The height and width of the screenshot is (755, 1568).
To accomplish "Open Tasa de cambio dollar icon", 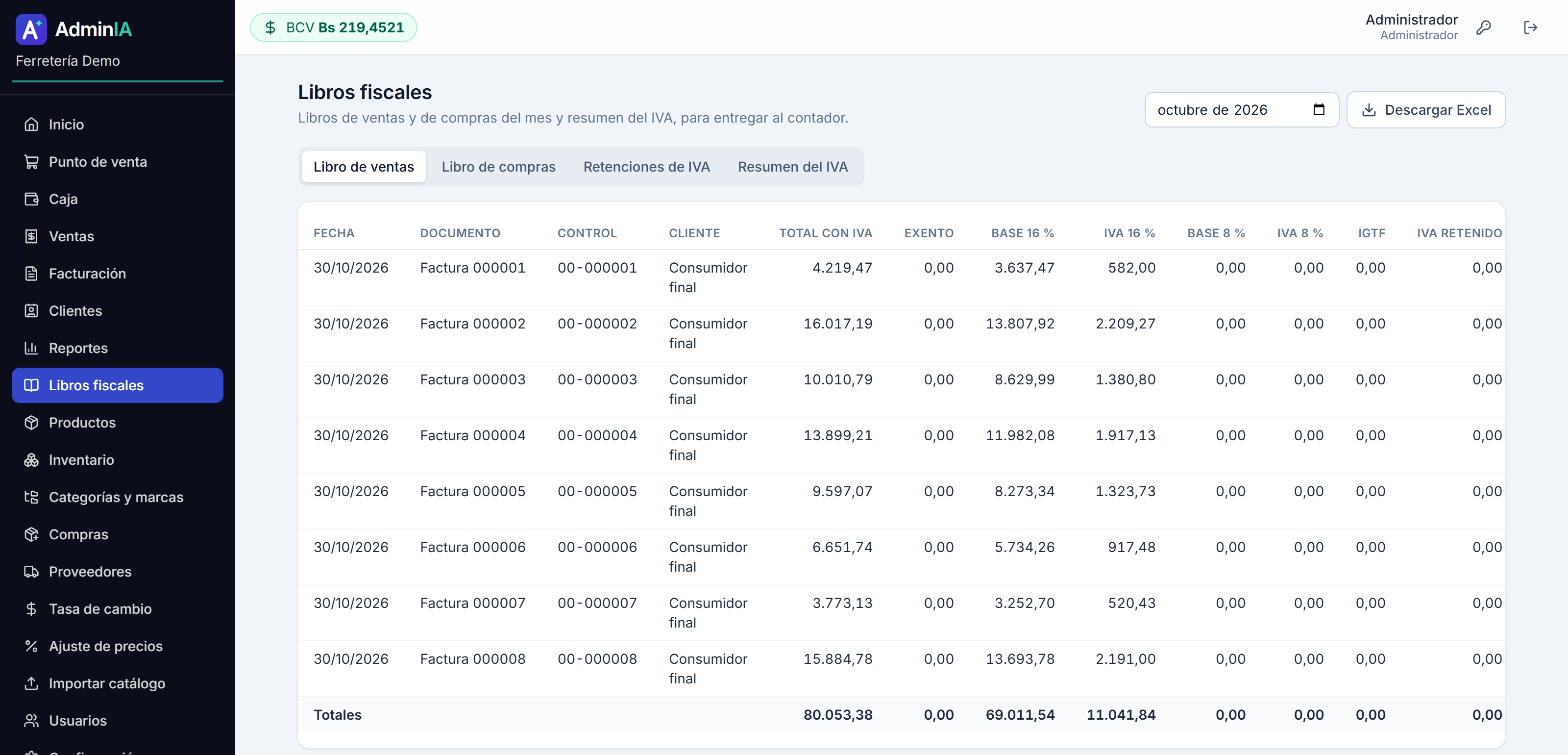I will click(31, 608).
